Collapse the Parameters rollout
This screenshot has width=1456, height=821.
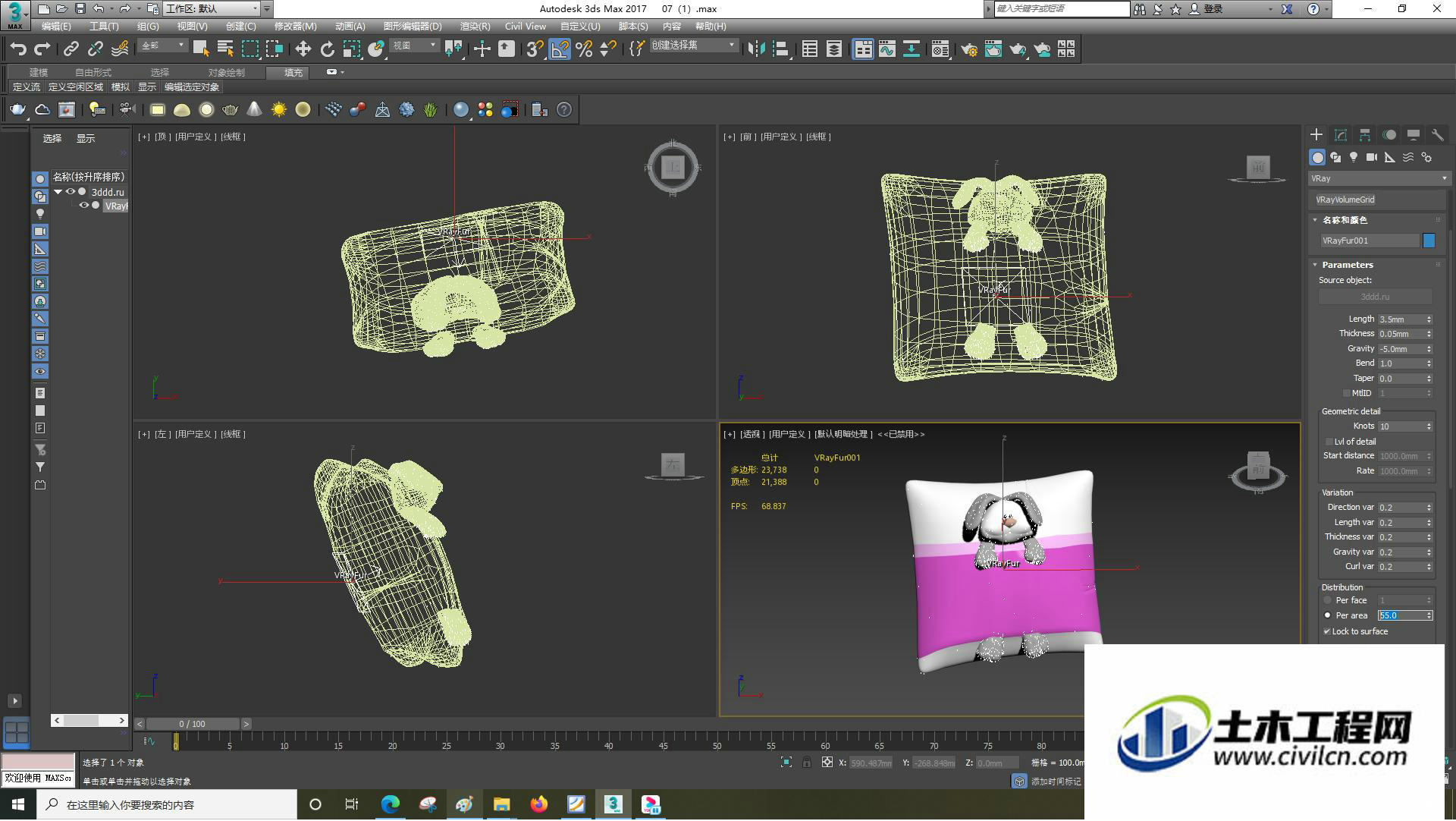click(x=1315, y=265)
